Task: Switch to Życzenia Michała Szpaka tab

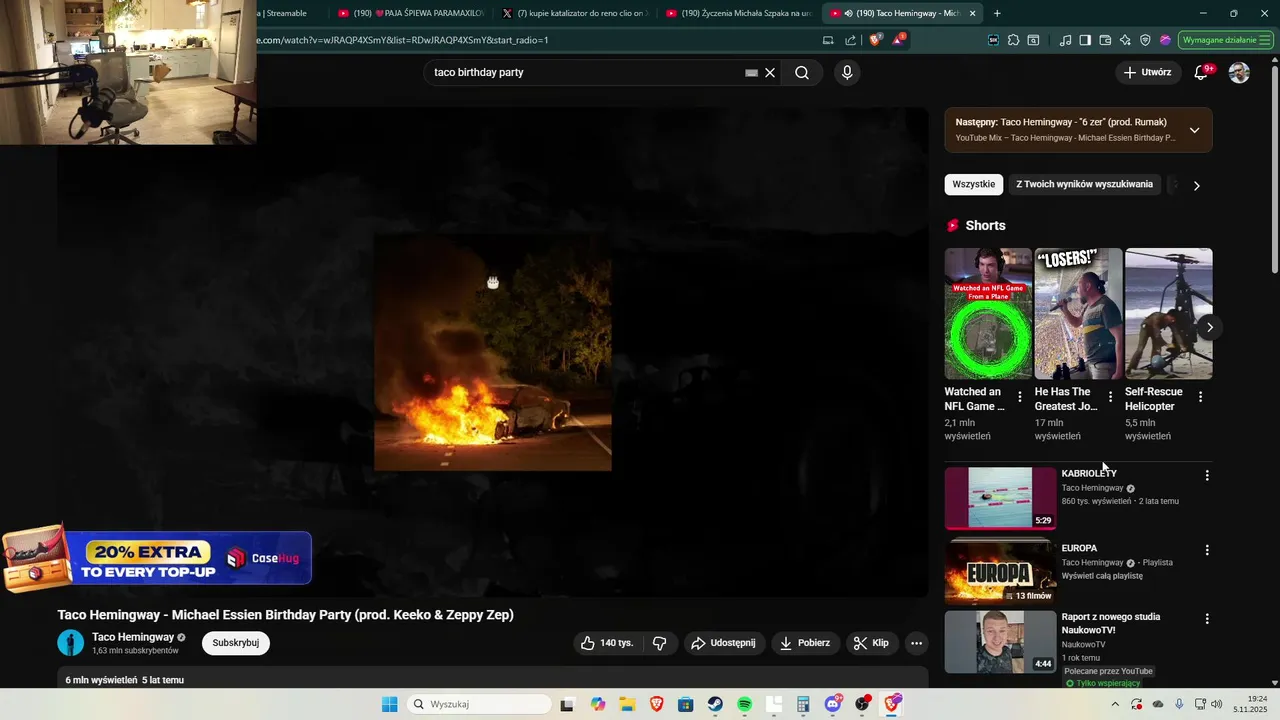Action: click(738, 13)
